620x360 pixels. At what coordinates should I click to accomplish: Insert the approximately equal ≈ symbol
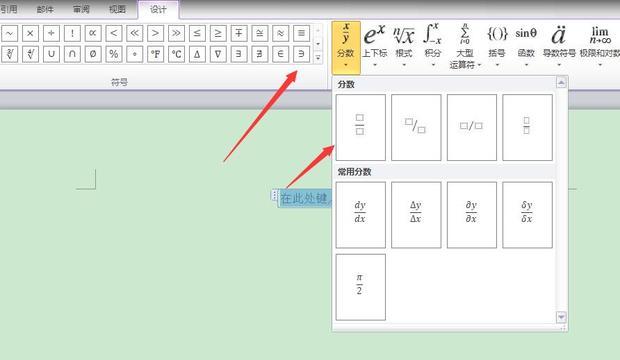[280, 33]
